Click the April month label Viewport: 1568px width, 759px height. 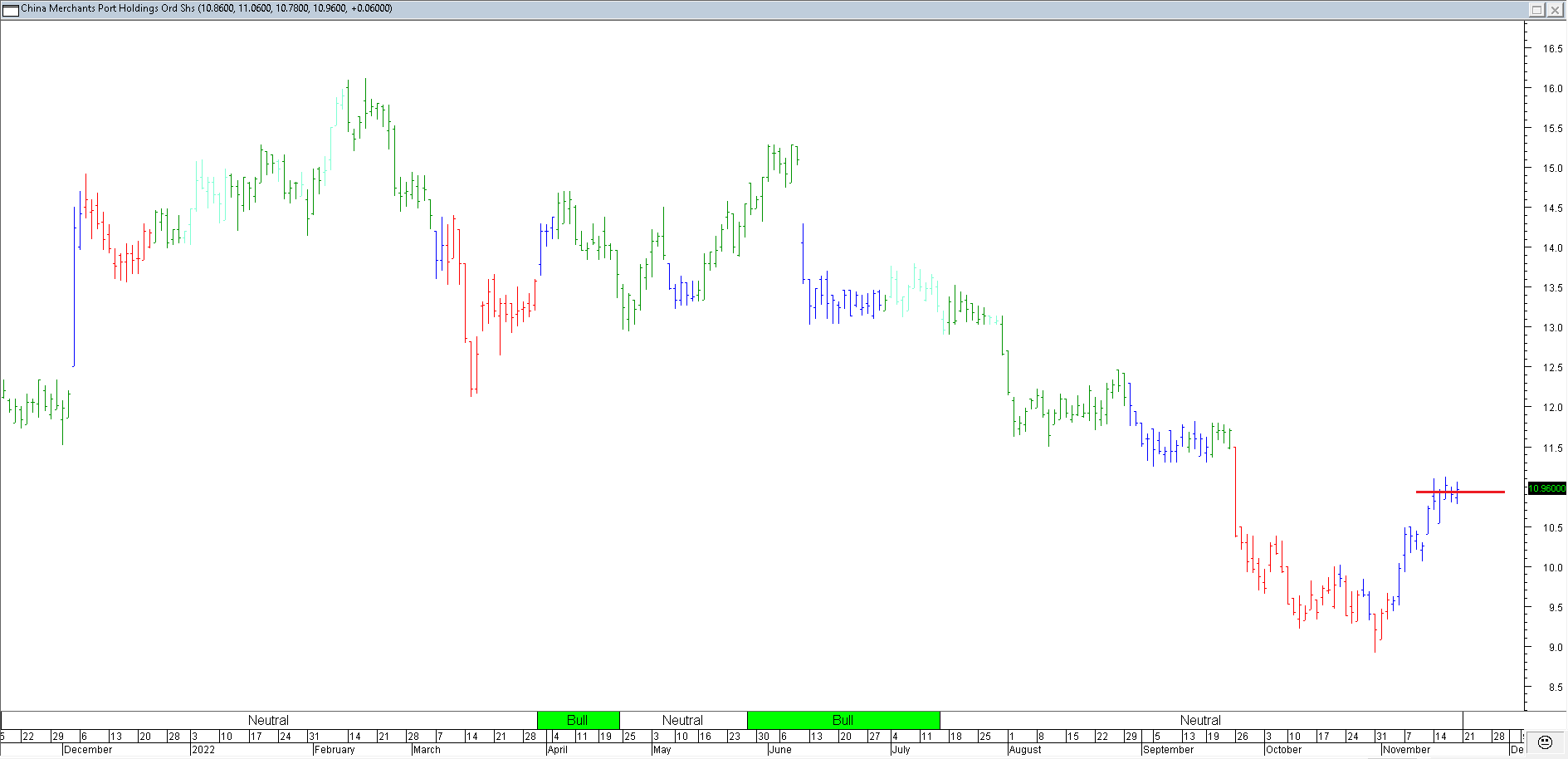pos(558,750)
